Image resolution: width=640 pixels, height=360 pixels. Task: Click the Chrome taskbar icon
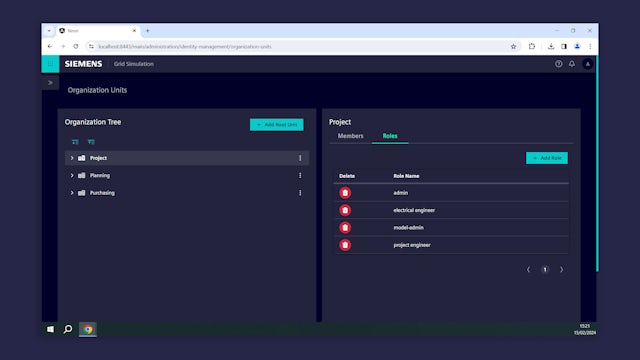pyautogui.click(x=88, y=329)
